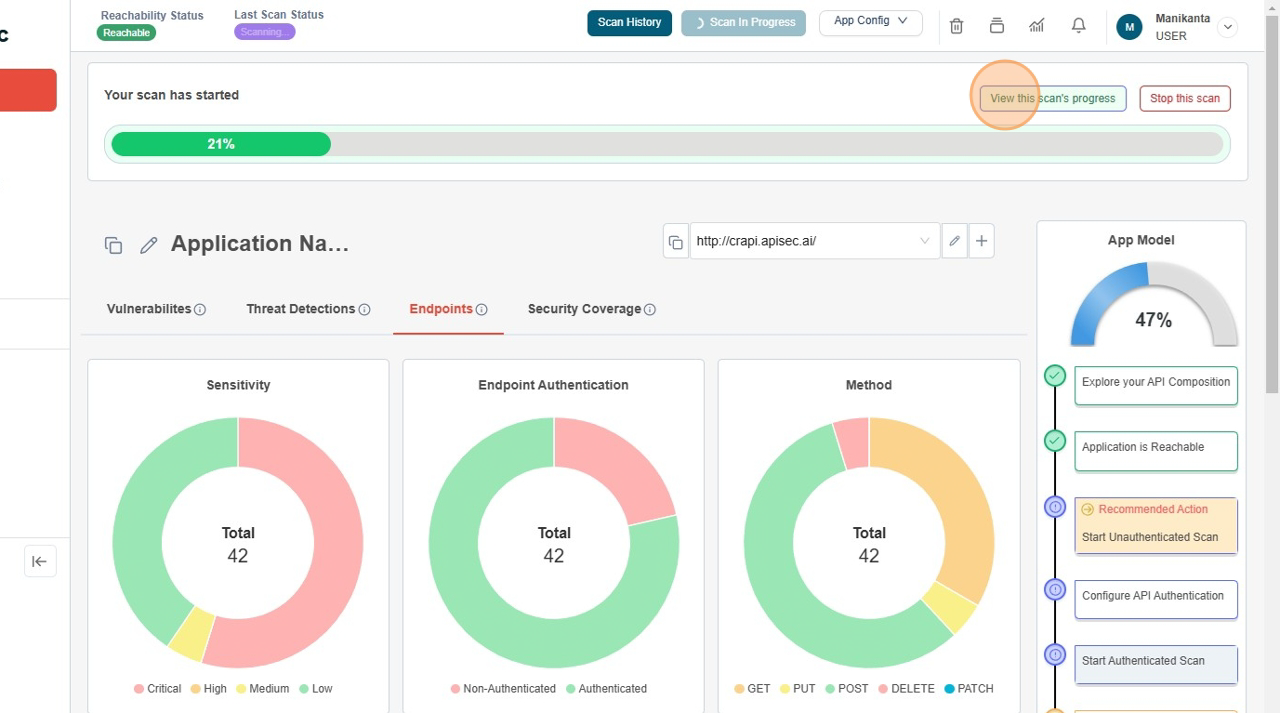Screen dimensions: 1280x720
Task: Click the trash delete icon in header
Action: click(956, 26)
